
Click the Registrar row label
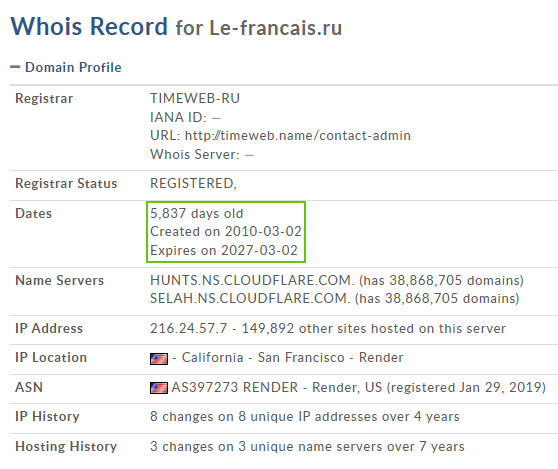point(44,98)
